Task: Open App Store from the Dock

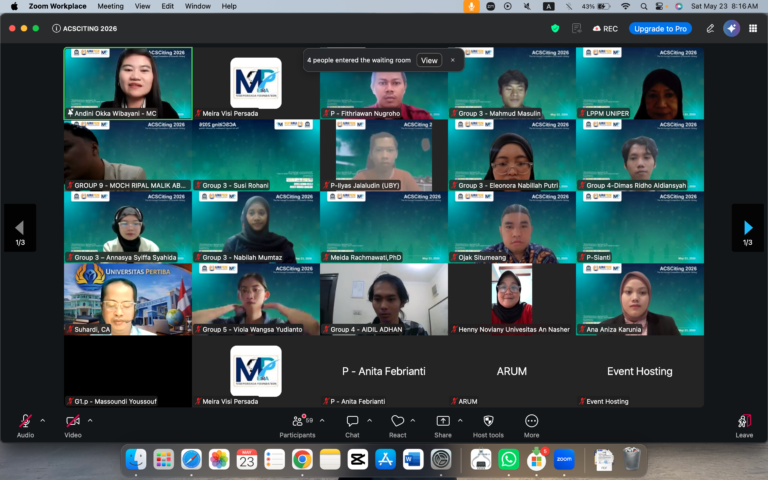Action: point(385,459)
